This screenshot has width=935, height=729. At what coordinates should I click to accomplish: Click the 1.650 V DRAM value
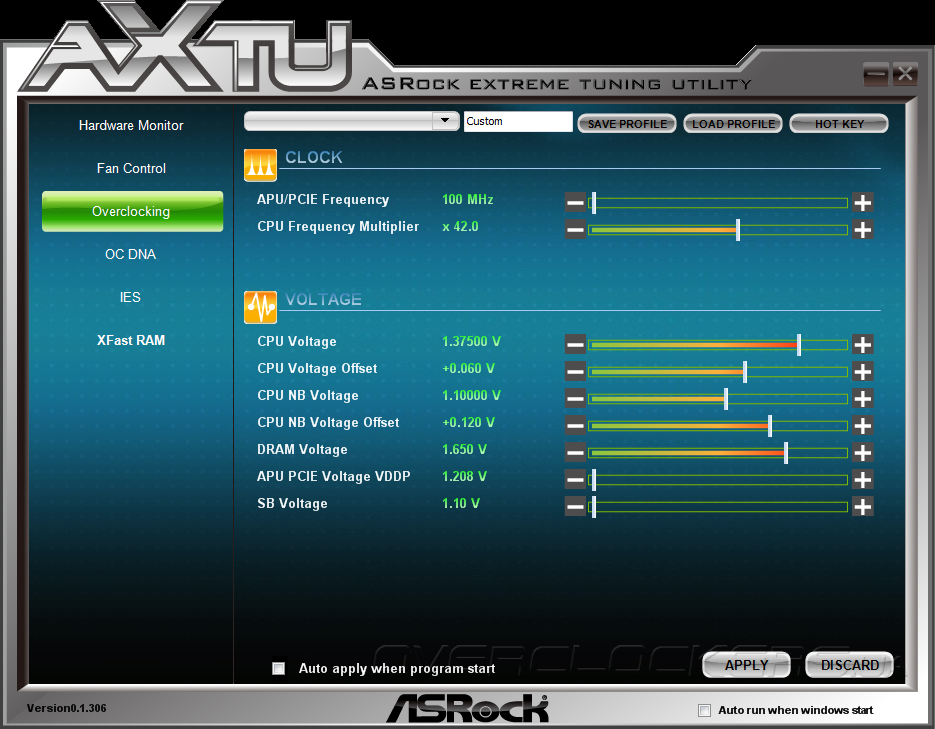pos(464,449)
